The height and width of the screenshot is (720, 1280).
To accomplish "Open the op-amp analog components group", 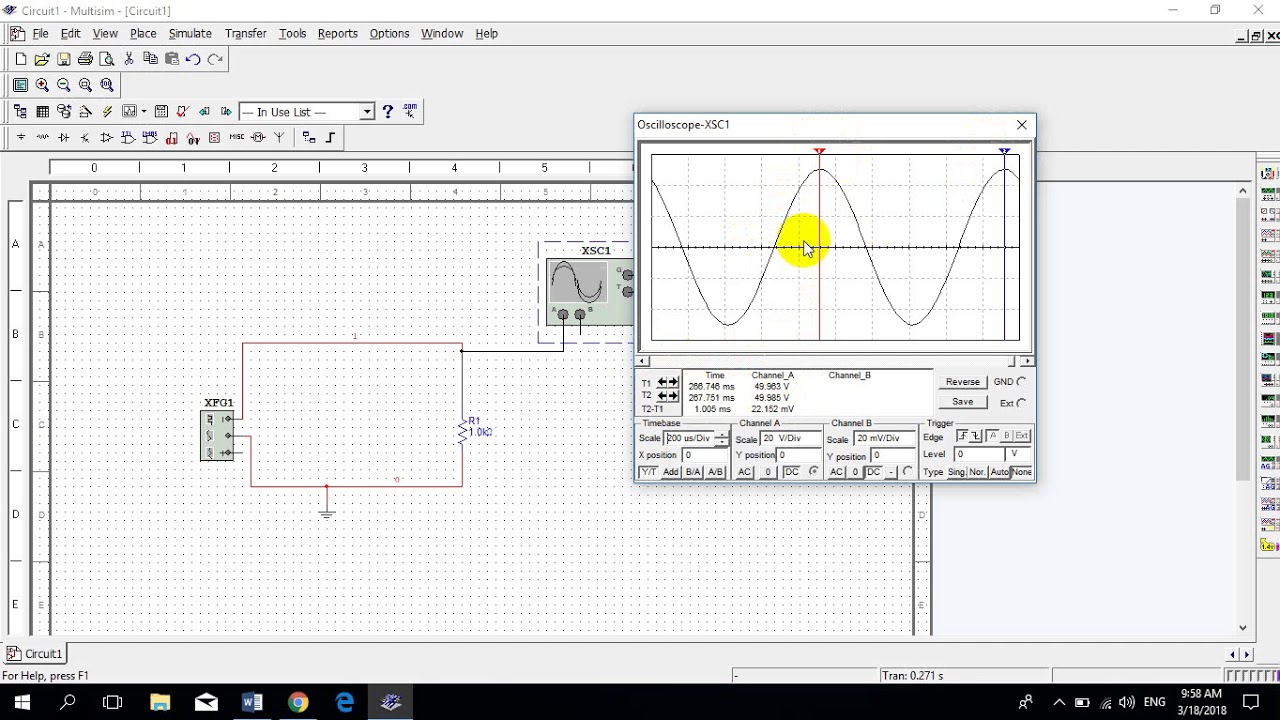I will pos(106,138).
